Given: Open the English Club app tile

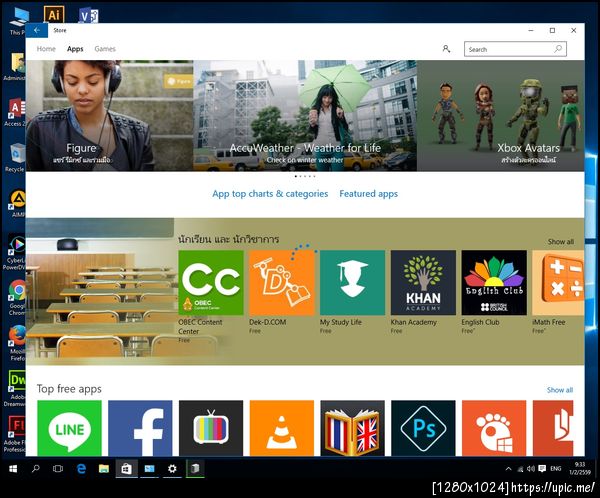Looking at the screenshot, I should tap(494, 282).
